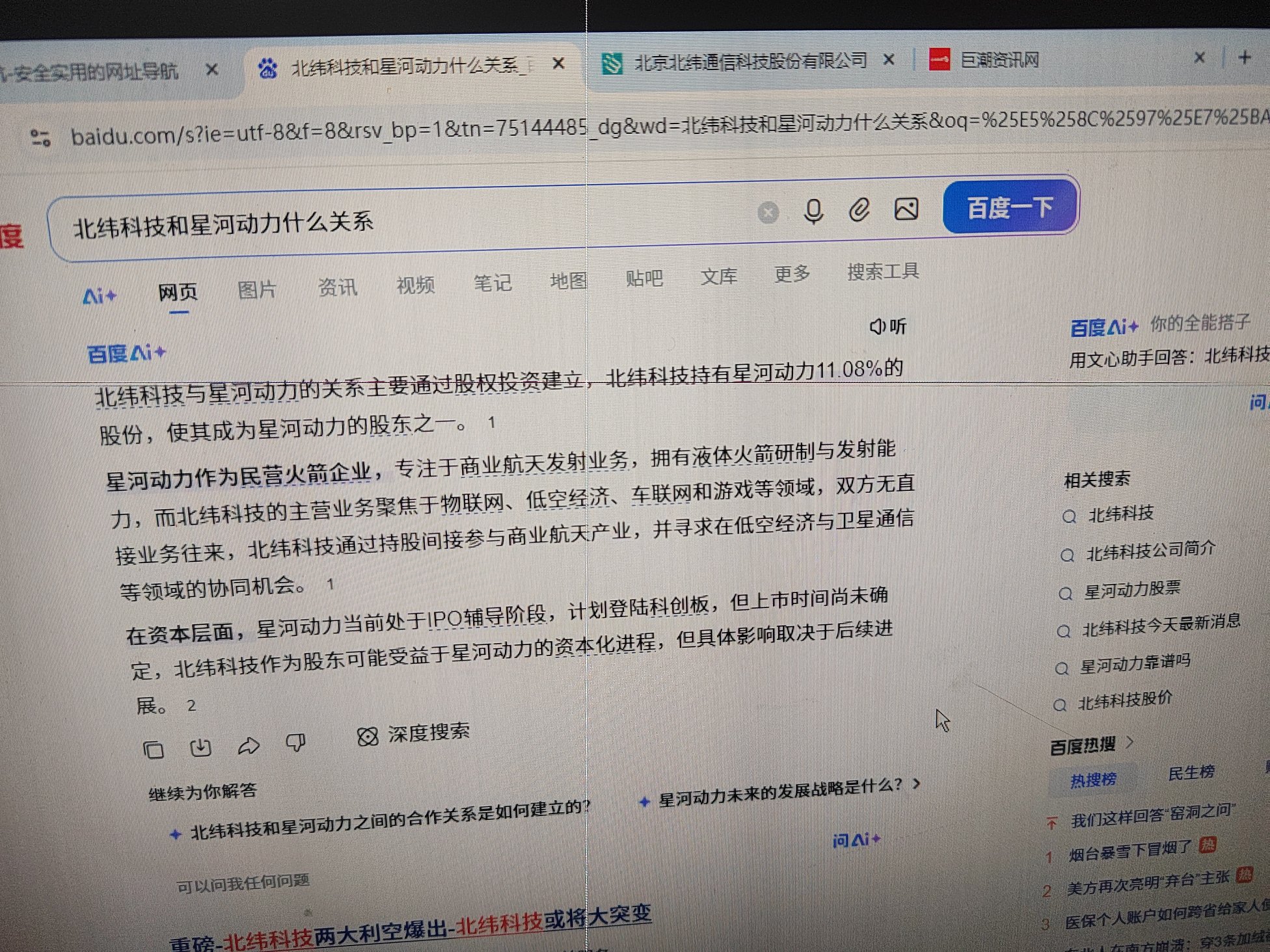Open the 搜索工具 search tools options
1270x952 pixels.
coord(882,271)
